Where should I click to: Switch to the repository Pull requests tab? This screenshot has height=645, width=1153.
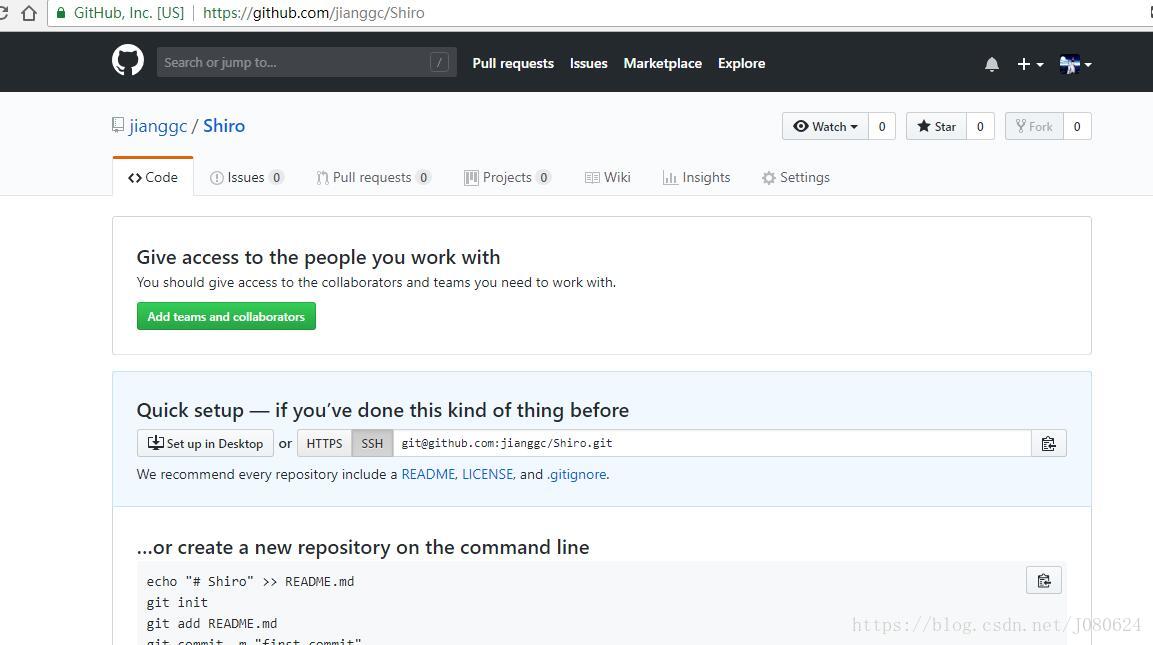pos(373,177)
